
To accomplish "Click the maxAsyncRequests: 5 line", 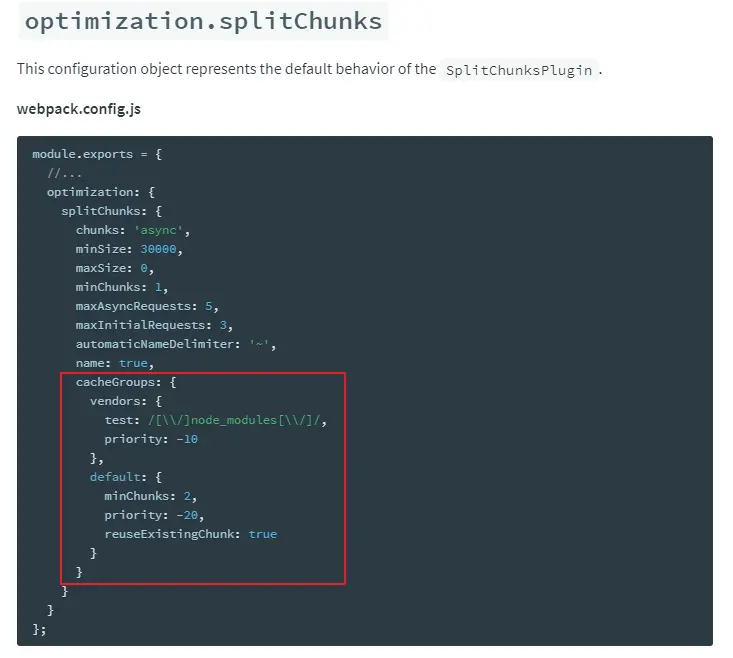I will (x=147, y=306).
